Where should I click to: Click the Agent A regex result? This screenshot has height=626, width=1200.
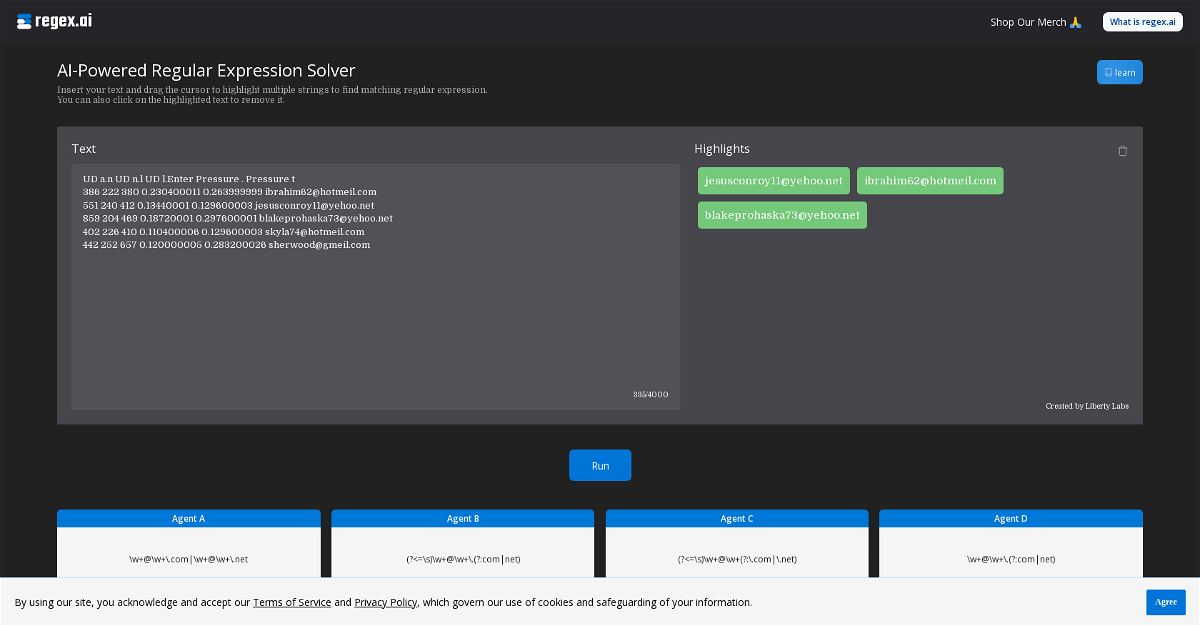tap(188, 559)
